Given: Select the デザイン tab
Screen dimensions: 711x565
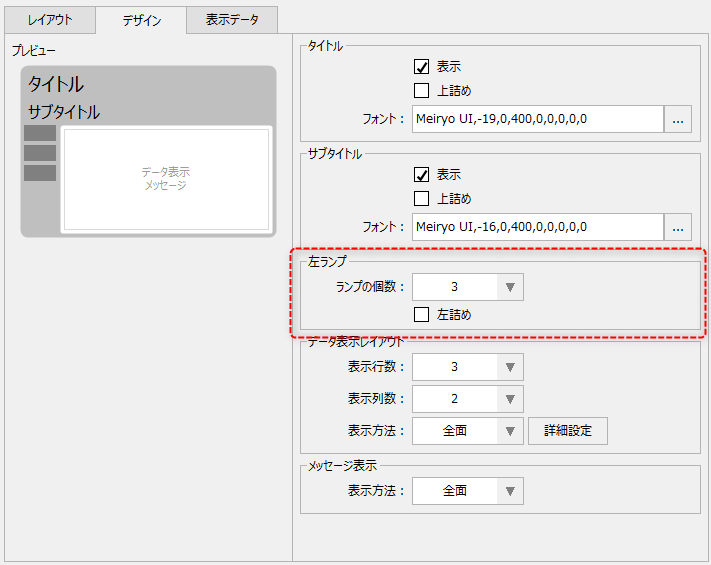Looking at the screenshot, I should (x=141, y=20).
